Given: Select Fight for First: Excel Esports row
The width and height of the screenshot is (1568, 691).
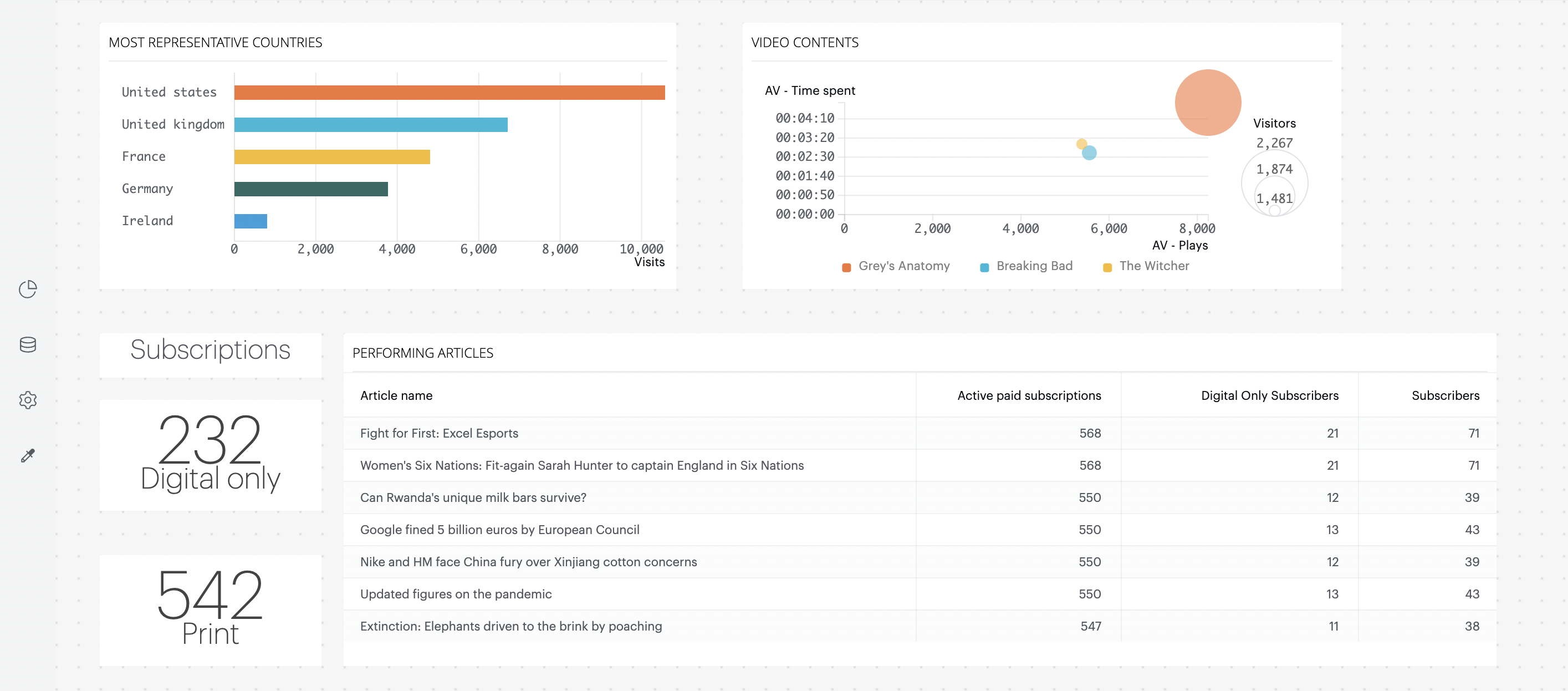Looking at the screenshot, I should [439, 434].
